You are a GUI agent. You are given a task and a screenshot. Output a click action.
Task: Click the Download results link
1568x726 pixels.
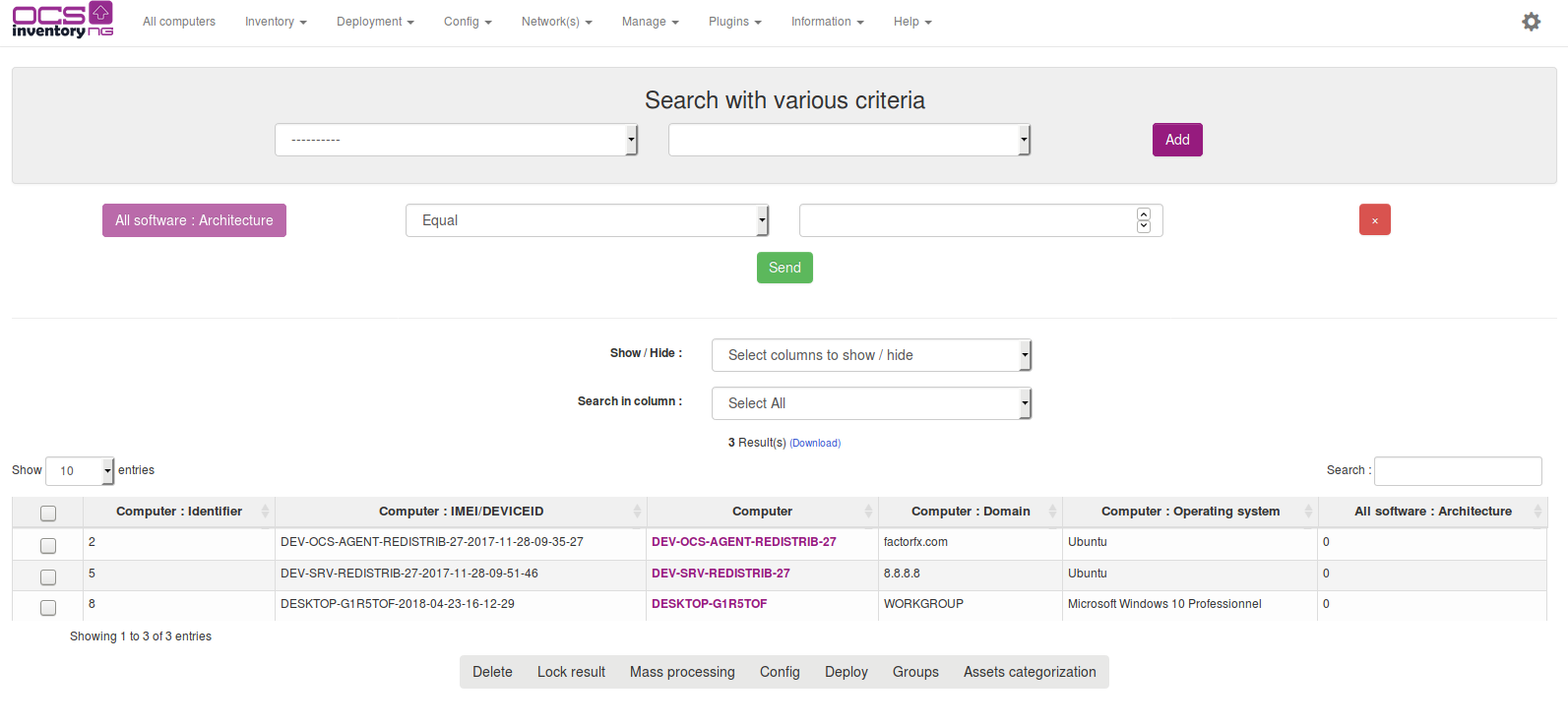point(815,444)
